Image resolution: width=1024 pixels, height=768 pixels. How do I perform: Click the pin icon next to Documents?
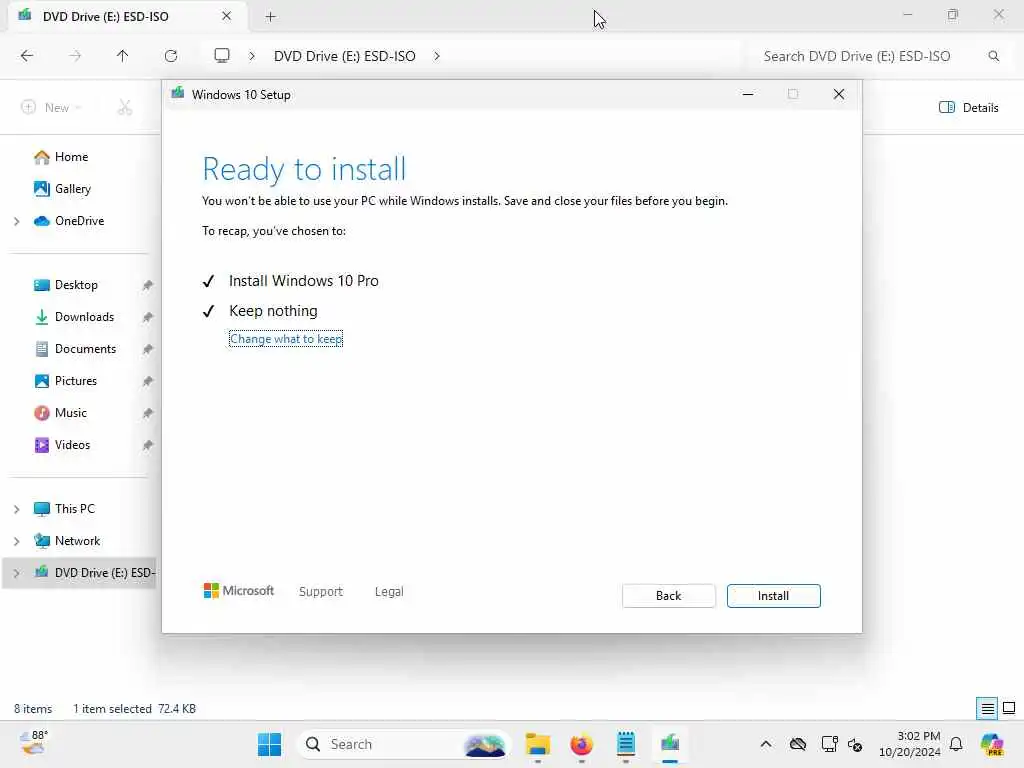click(148, 349)
